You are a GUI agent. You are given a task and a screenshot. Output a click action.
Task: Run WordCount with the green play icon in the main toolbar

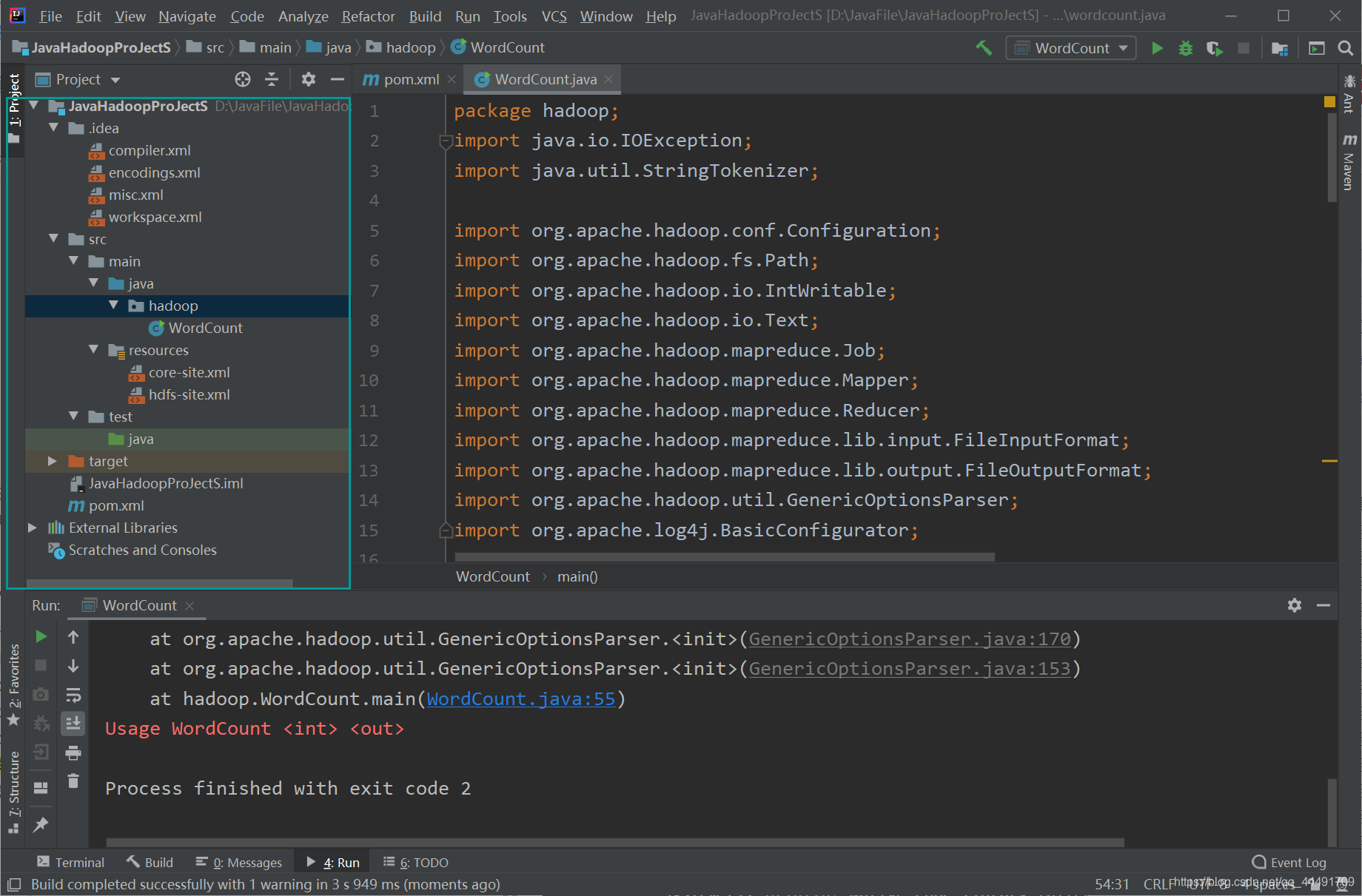(1157, 48)
